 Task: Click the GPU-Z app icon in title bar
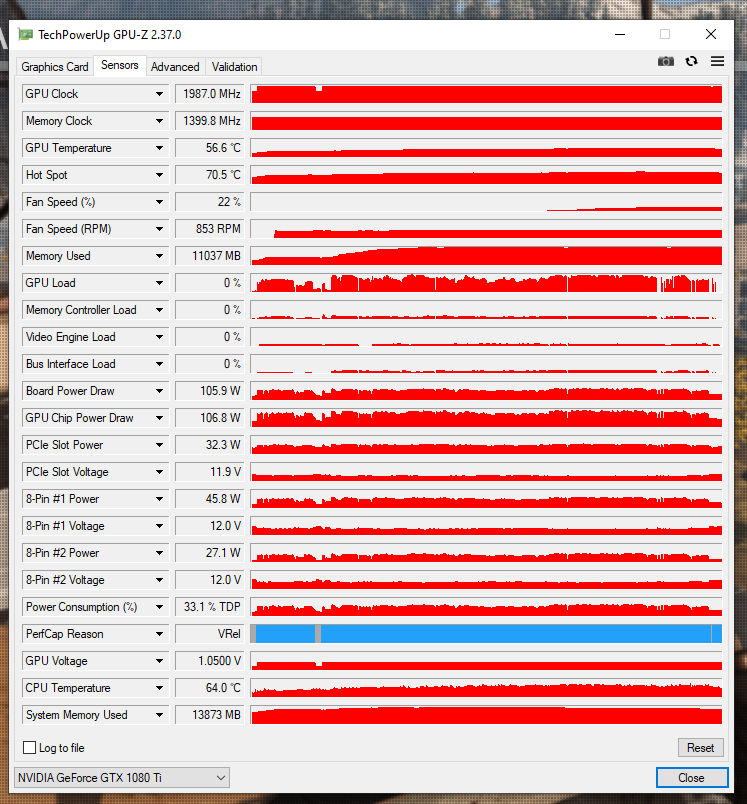[x=25, y=35]
